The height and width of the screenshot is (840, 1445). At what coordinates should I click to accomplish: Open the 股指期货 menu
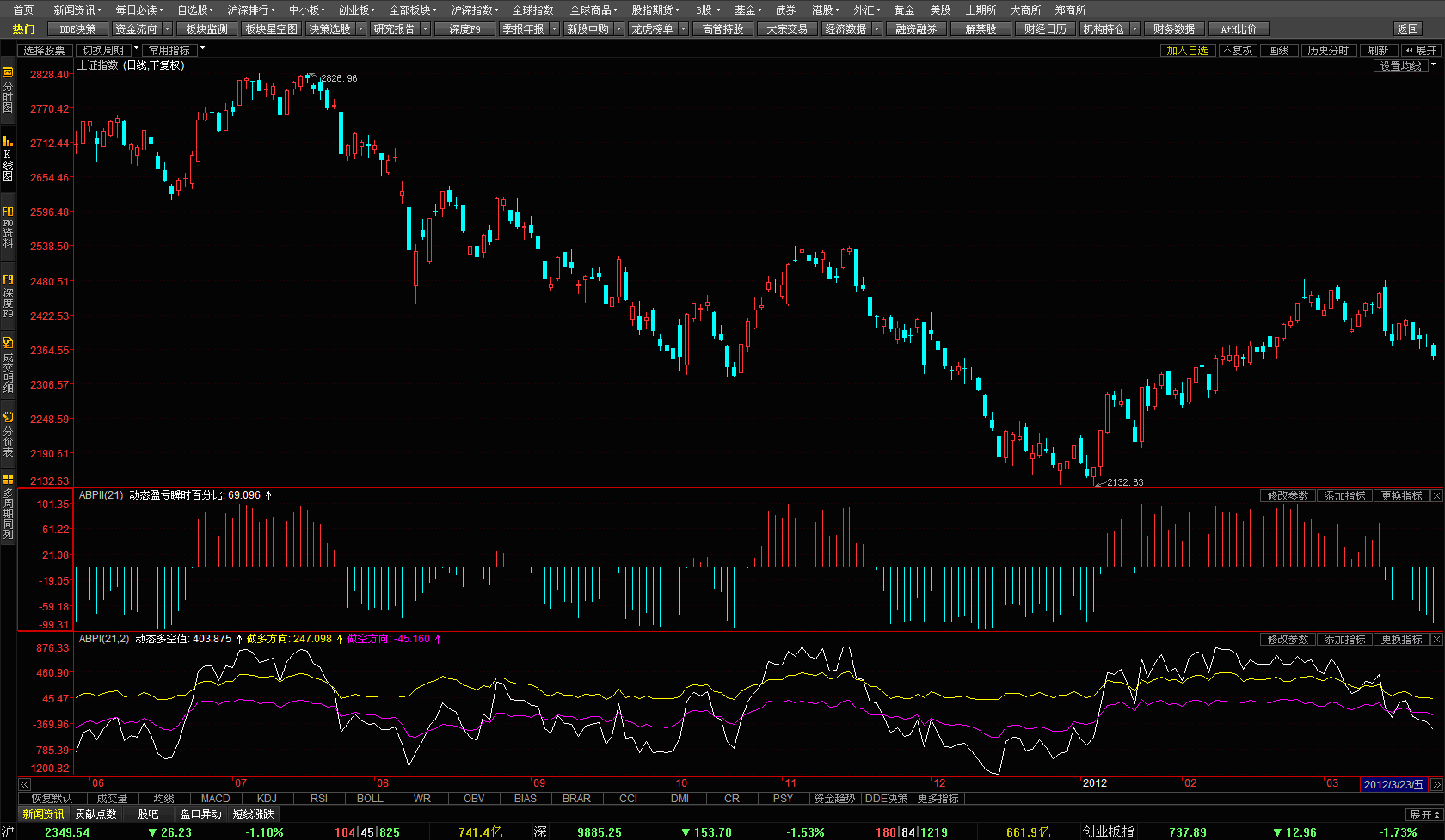coord(655,10)
